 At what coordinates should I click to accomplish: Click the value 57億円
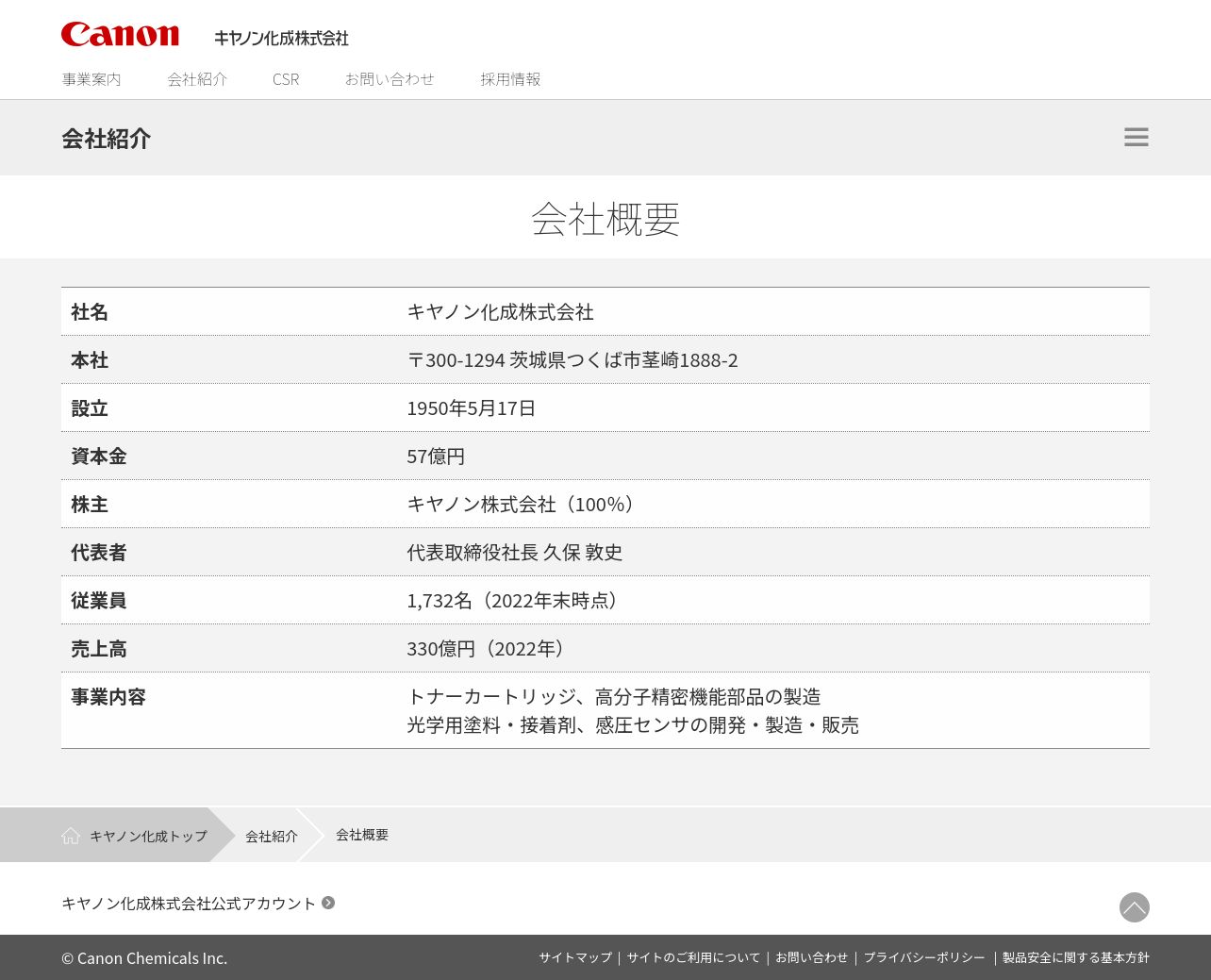436,457
